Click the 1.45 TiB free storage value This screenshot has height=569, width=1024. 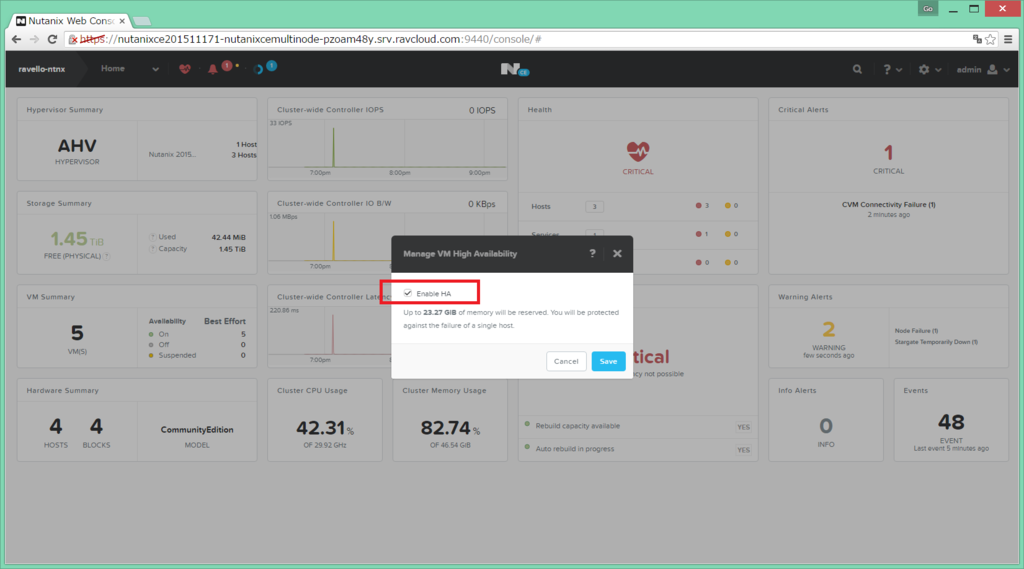click(76, 239)
